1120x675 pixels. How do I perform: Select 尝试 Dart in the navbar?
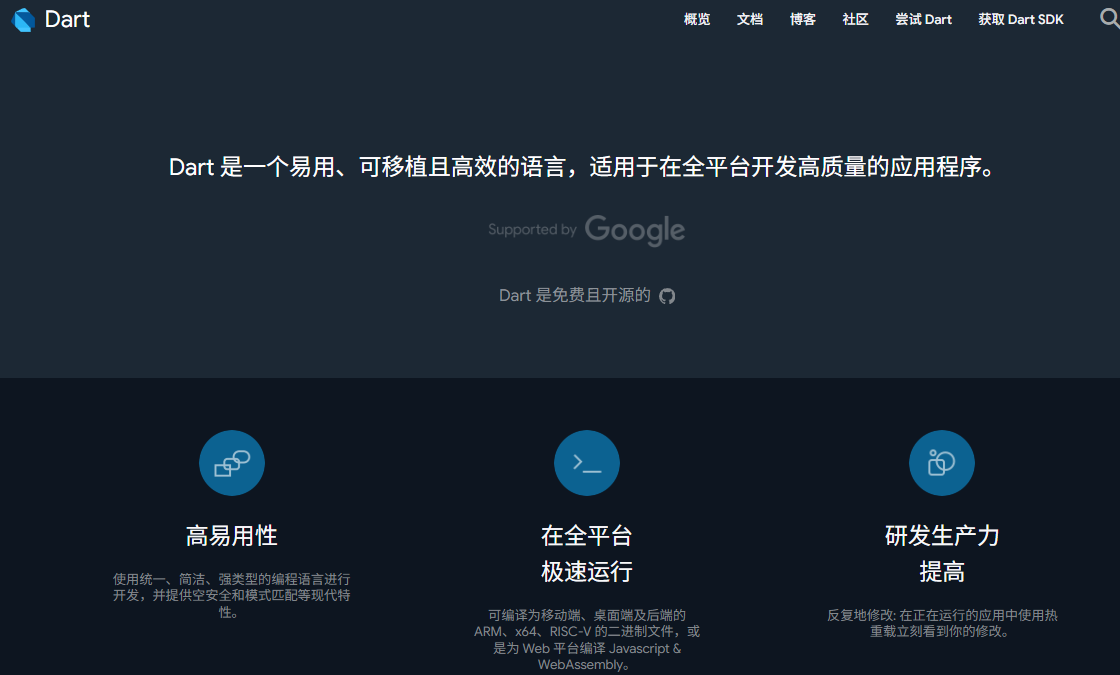click(x=923, y=19)
